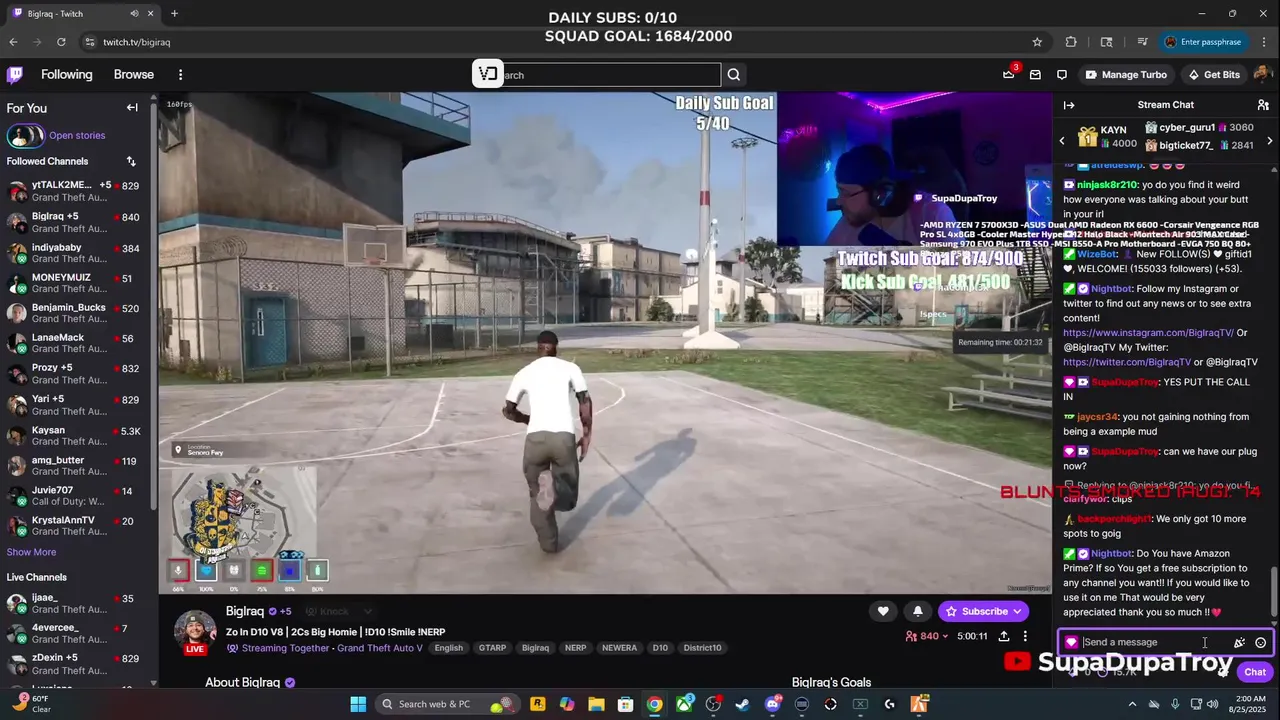Open KrystalAnnTV channel in sidebar

point(75,527)
